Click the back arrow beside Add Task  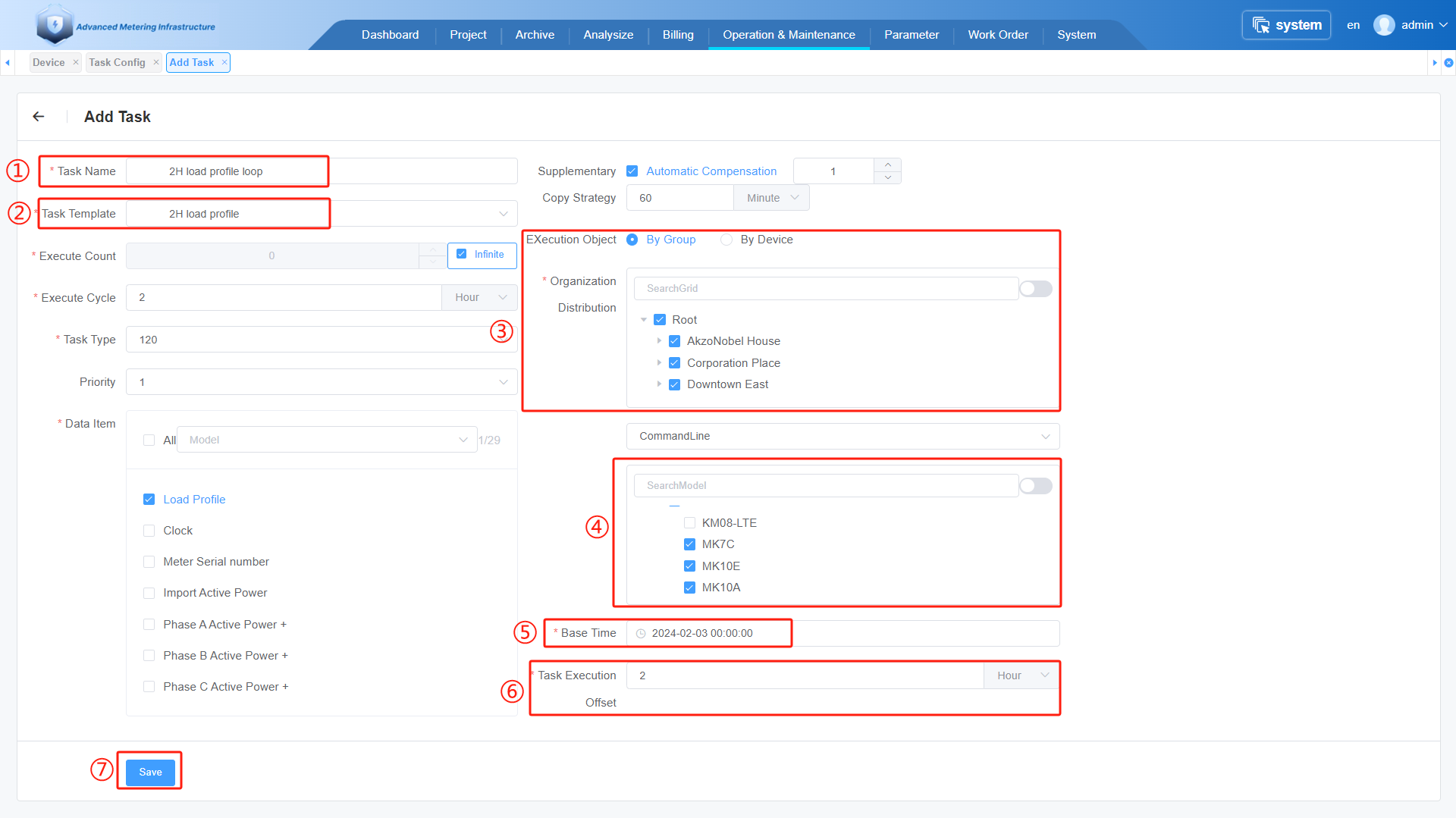pyautogui.click(x=39, y=117)
